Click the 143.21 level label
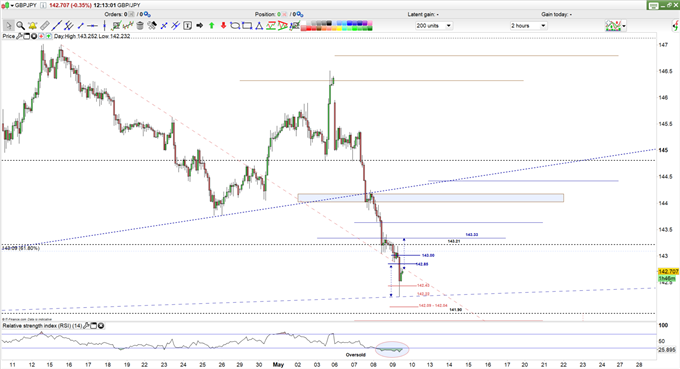Image resolution: width=680 pixels, height=369 pixels. 454,241
